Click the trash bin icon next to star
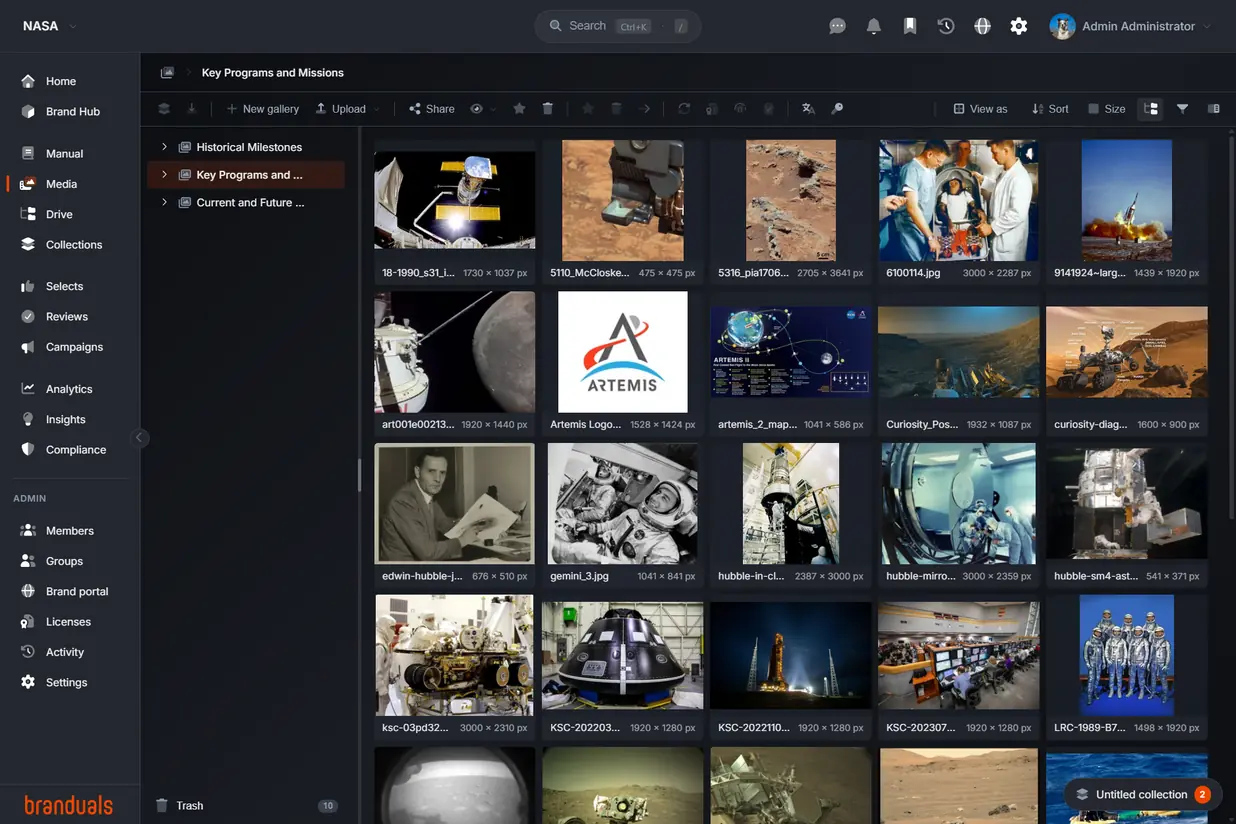Image resolution: width=1236 pixels, height=824 pixels. click(x=548, y=109)
